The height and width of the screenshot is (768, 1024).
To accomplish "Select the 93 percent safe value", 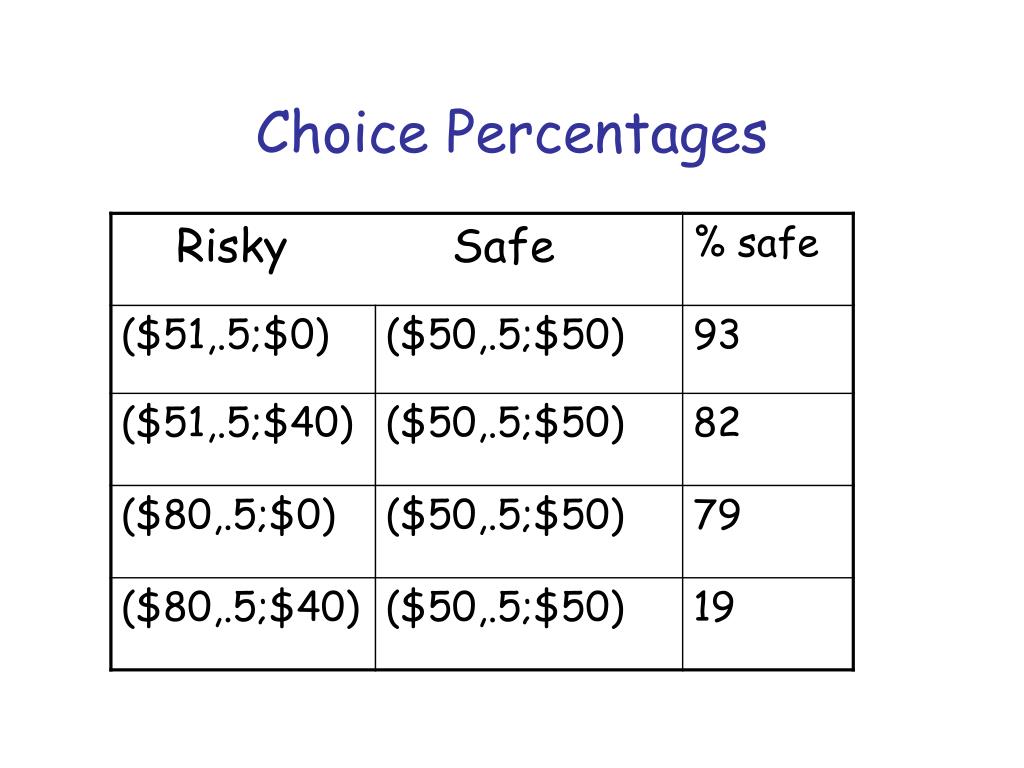I will click(716, 335).
